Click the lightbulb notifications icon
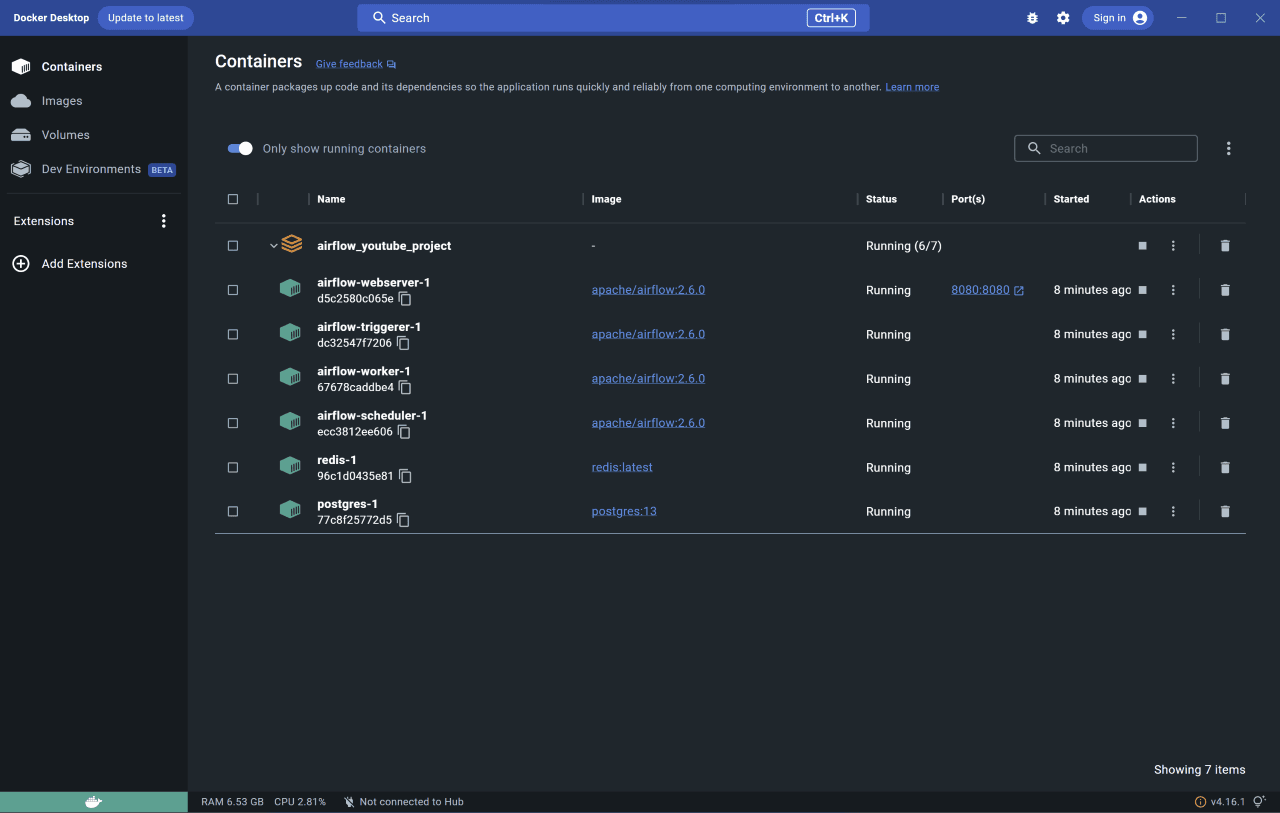The image size is (1280, 813). 1259,802
